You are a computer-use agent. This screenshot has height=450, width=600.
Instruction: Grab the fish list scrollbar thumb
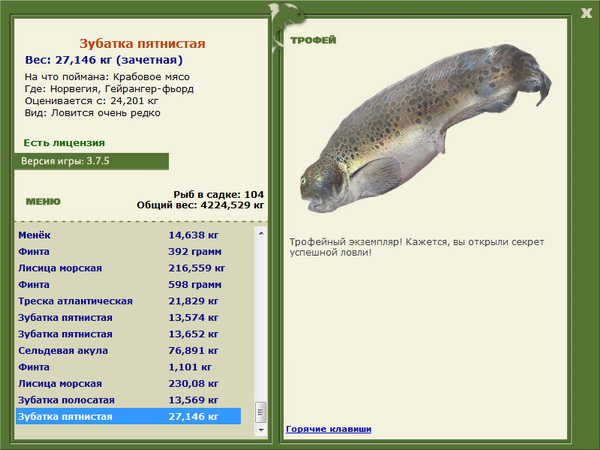pos(261,412)
